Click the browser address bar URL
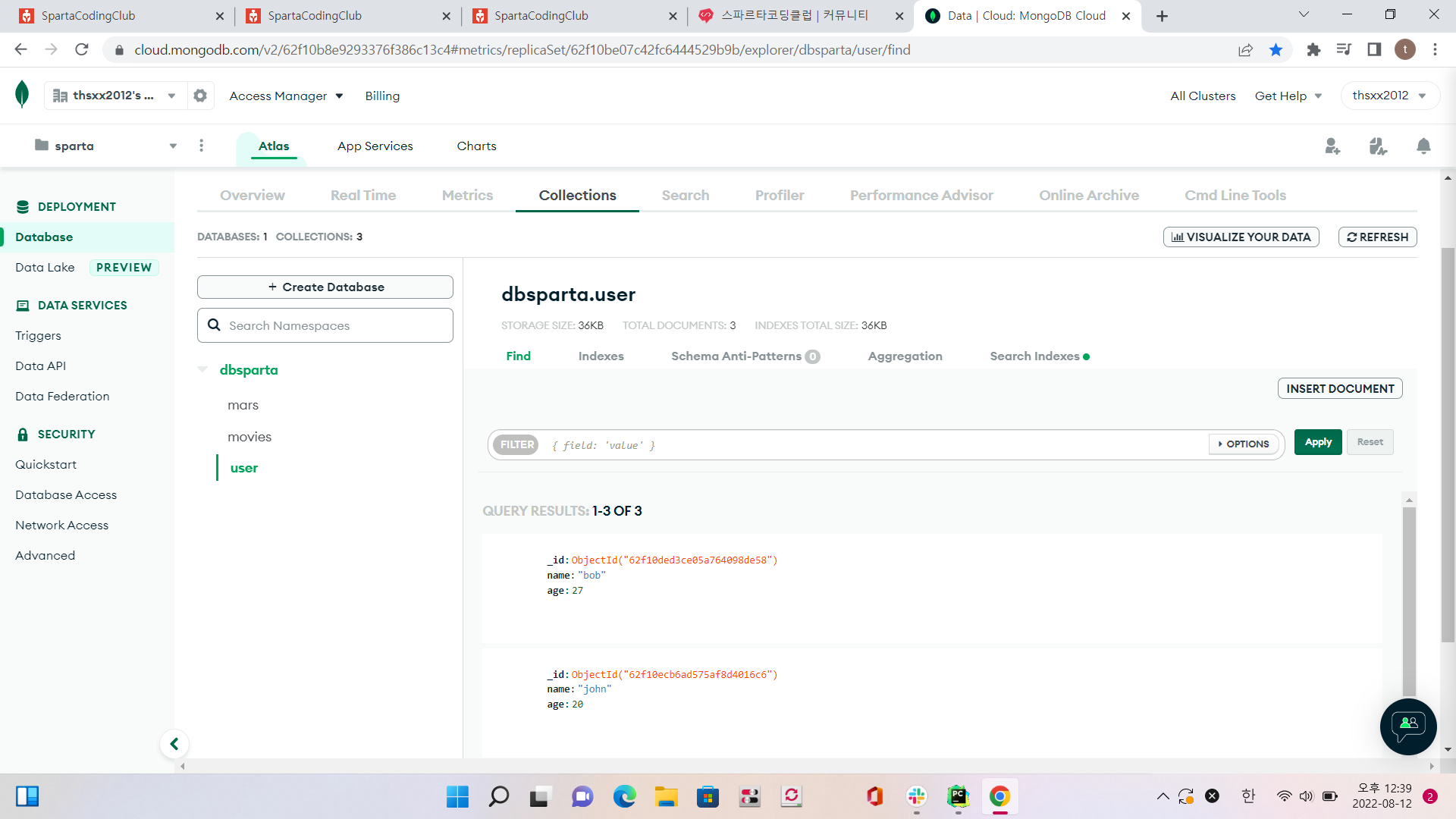Viewport: 1456px width, 819px height. pyautogui.click(x=522, y=50)
